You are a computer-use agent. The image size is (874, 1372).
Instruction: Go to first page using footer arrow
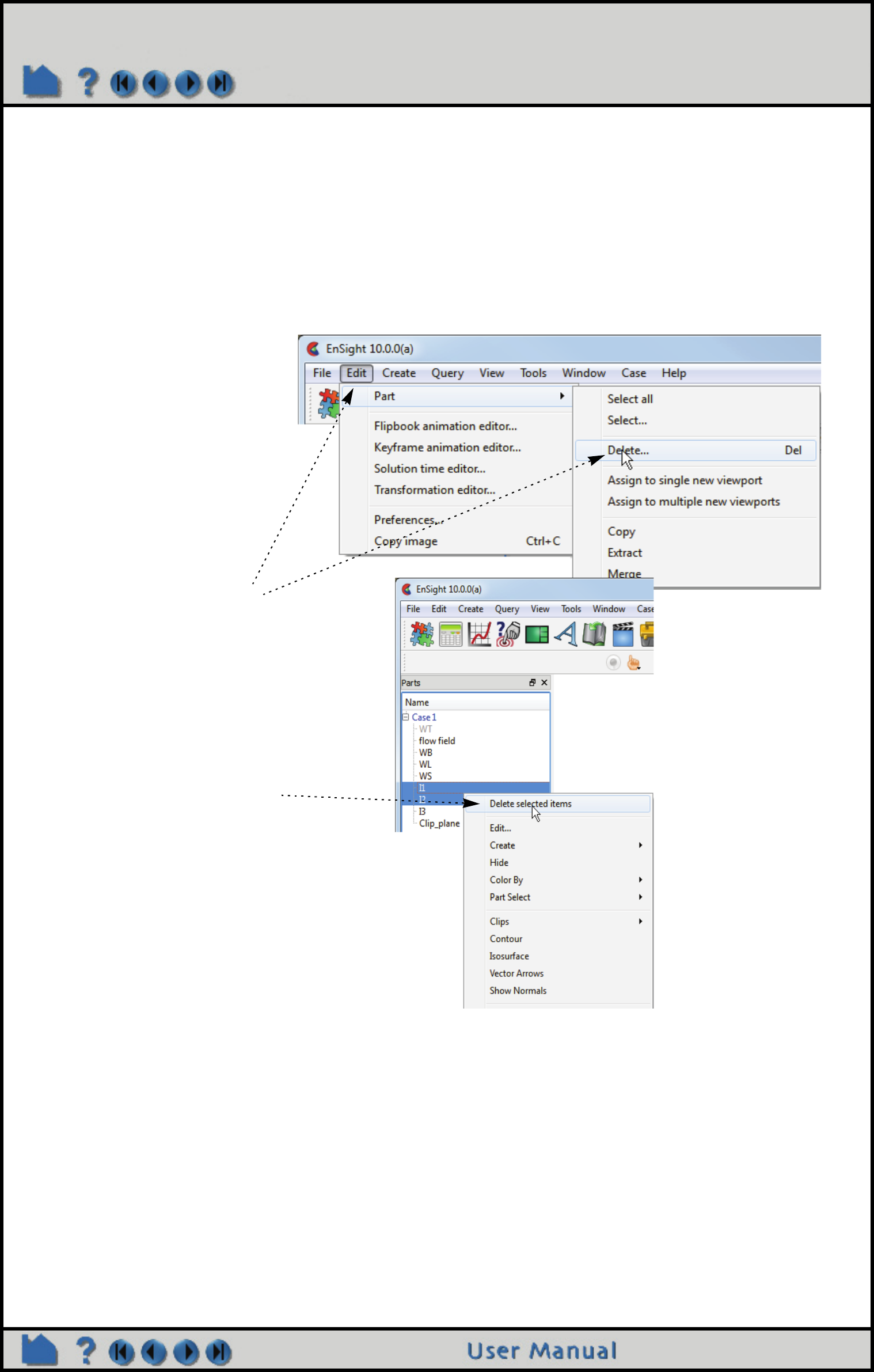click(x=121, y=1352)
